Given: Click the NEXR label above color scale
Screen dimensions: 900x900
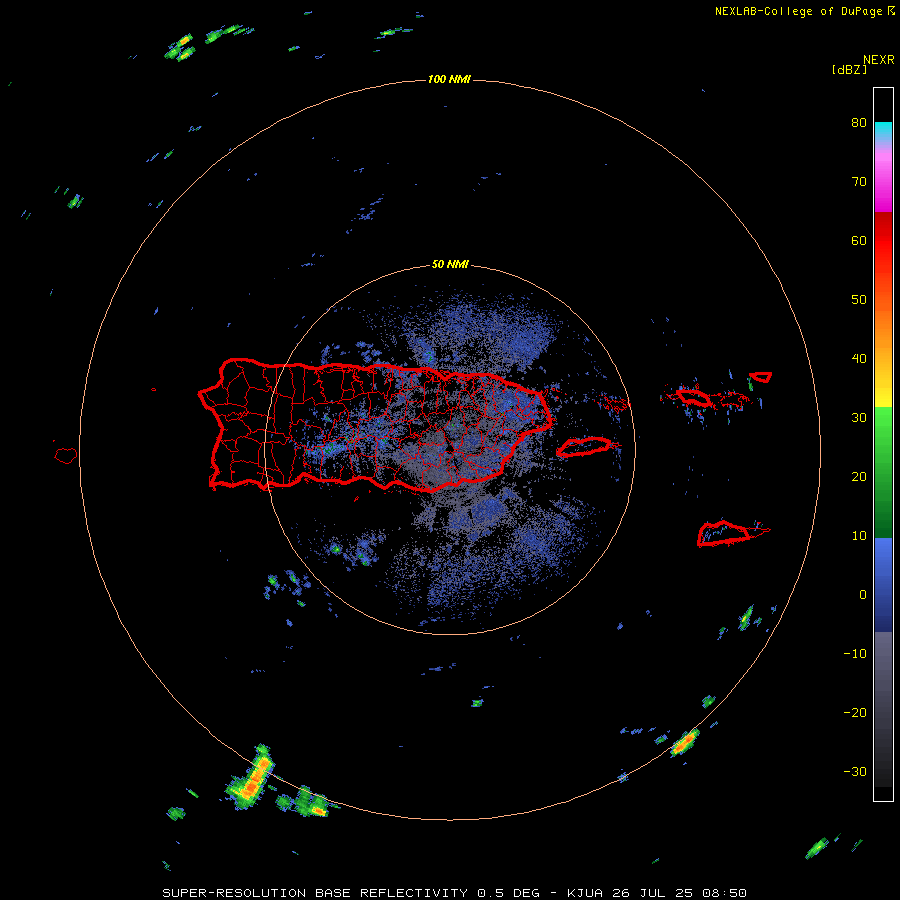Looking at the screenshot, I should [879, 60].
